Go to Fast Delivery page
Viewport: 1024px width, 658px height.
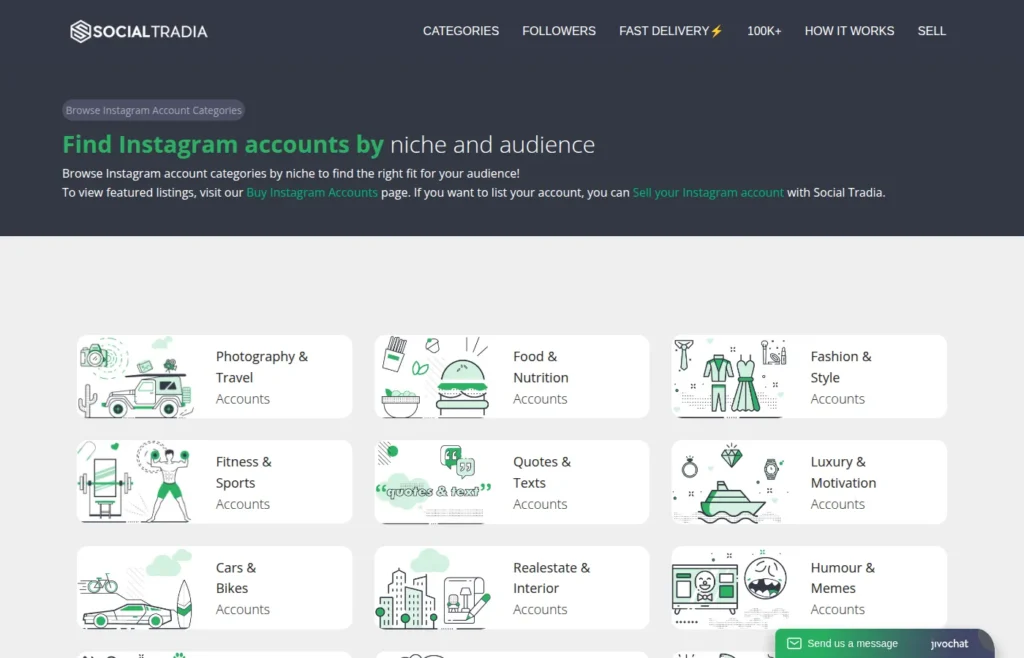[x=671, y=31]
